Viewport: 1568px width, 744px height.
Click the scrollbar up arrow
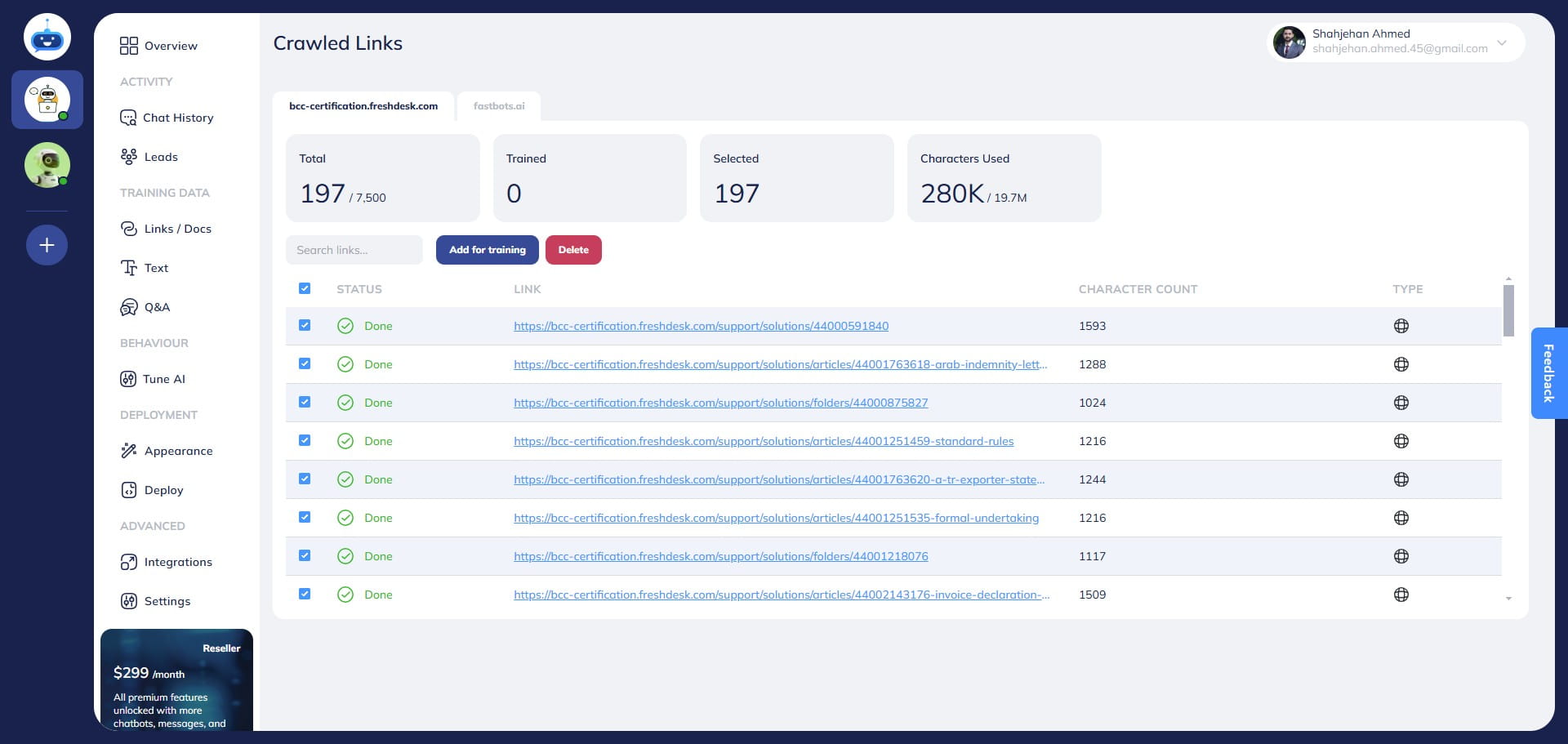1508,279
